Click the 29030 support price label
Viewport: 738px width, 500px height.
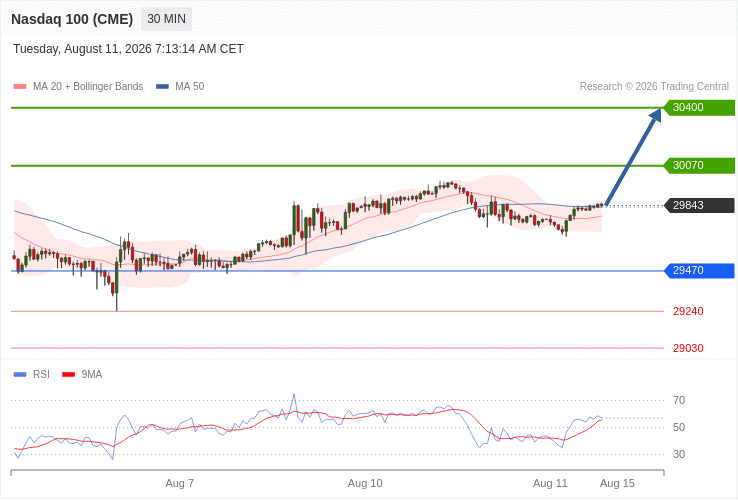coord(688,348)
